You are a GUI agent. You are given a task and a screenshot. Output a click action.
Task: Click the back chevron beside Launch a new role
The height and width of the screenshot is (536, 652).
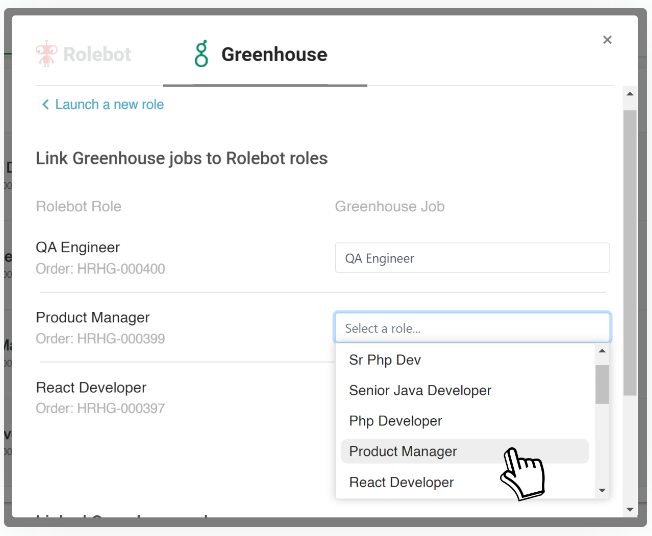[x=45, y=105]
